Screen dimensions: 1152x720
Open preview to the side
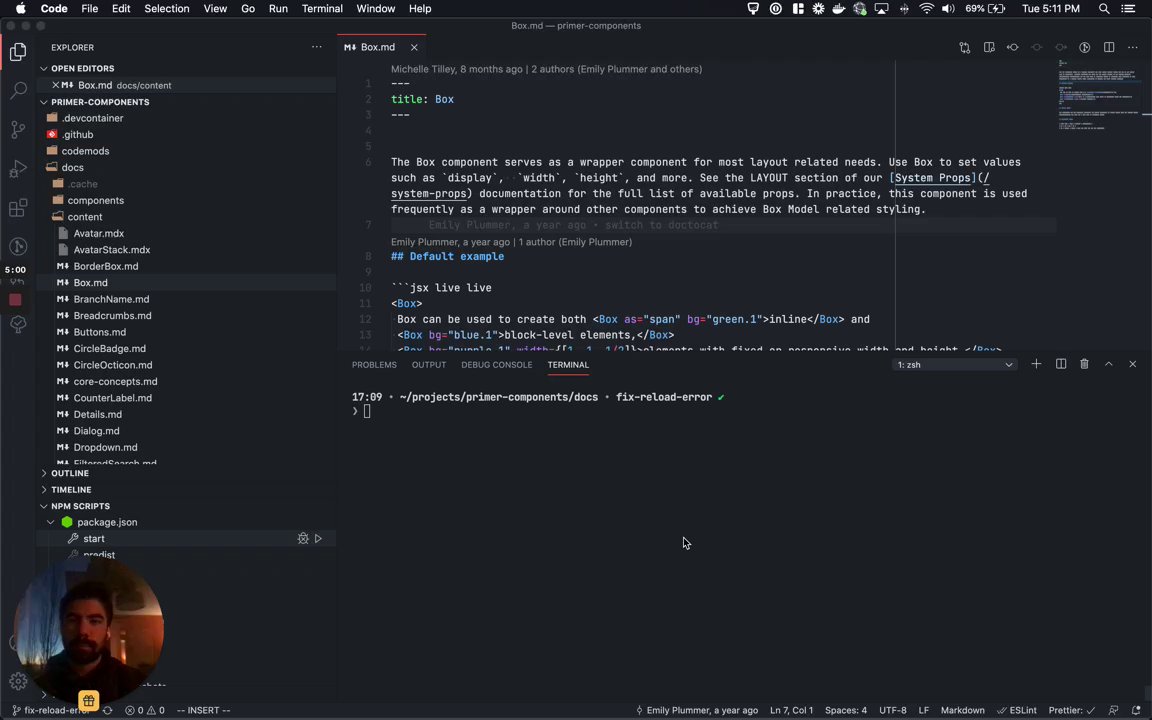(989, 47)
